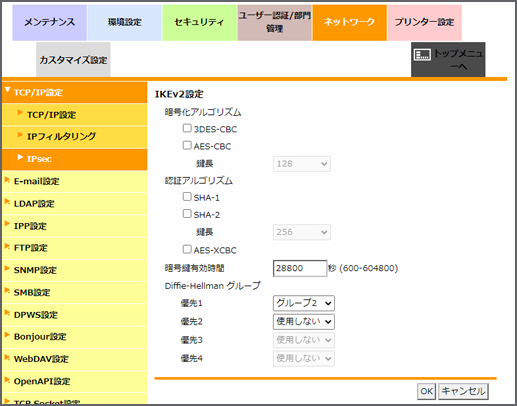
Task: Click the arrow icon beside Bonjour設定
Action: tap(7, 335)
